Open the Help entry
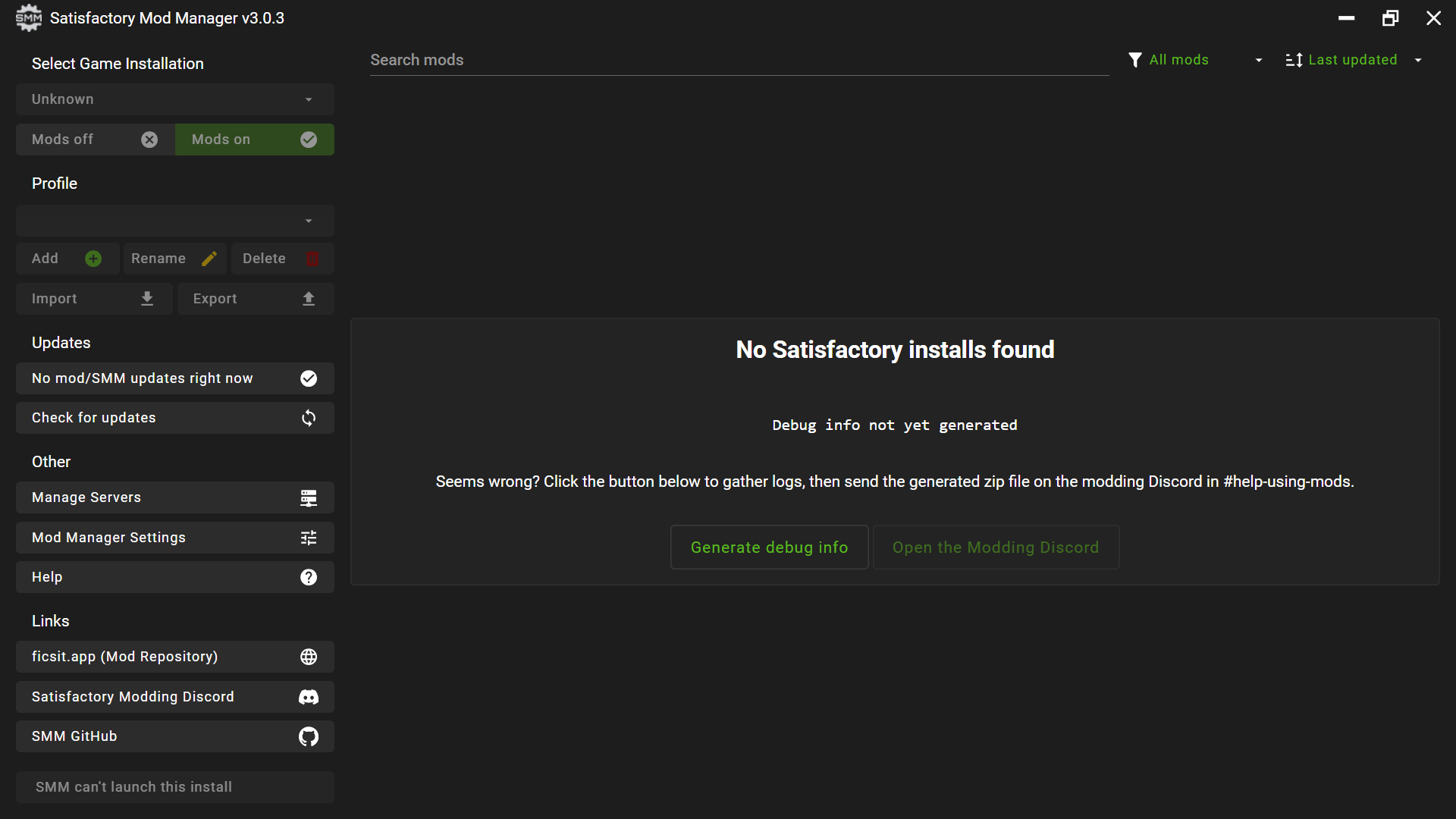The image size is (1456, 819). [175, 577]
